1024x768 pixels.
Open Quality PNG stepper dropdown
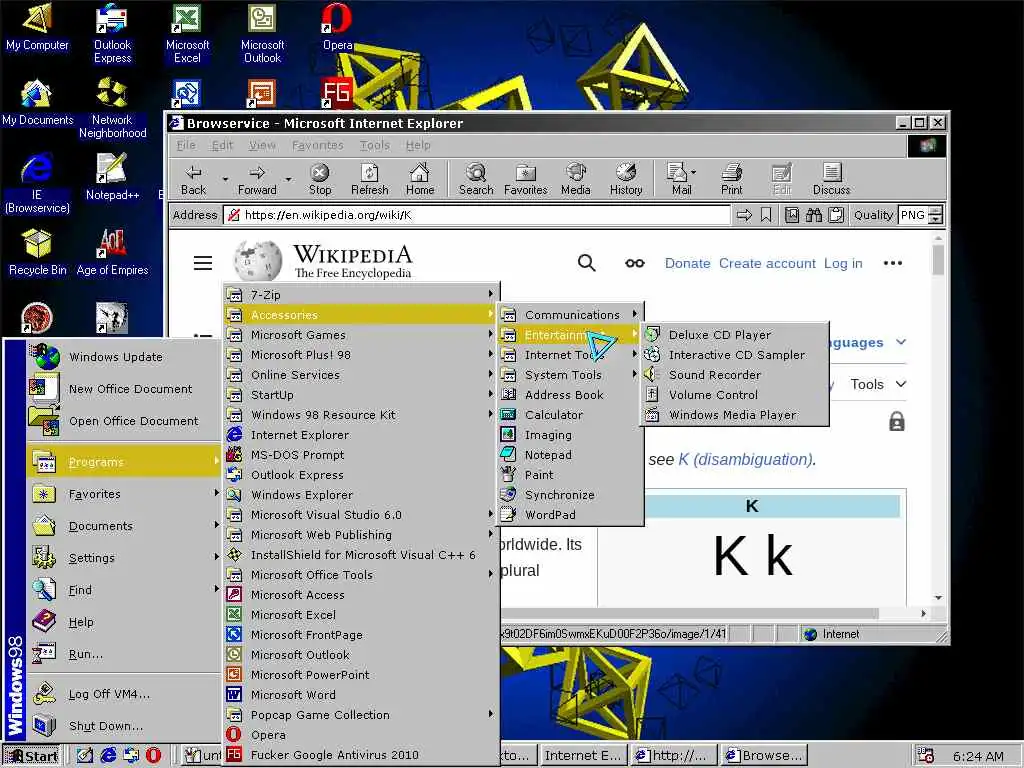(x=935, y=215)
